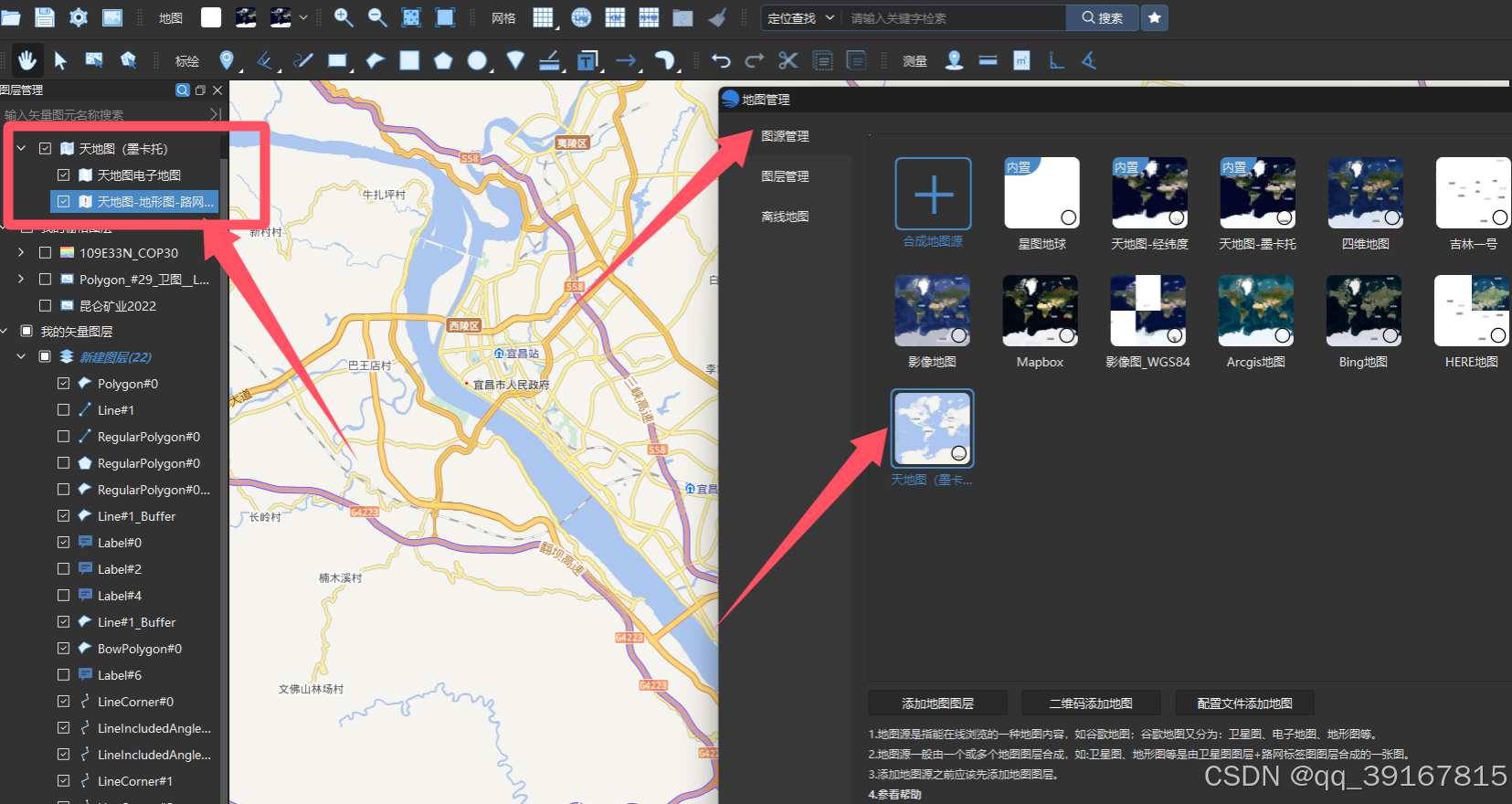This screenshot has width=1512, height=804.
Task: Check the 昆仑矿业2022 layer checkbox
Action: (x=45, y=305)
